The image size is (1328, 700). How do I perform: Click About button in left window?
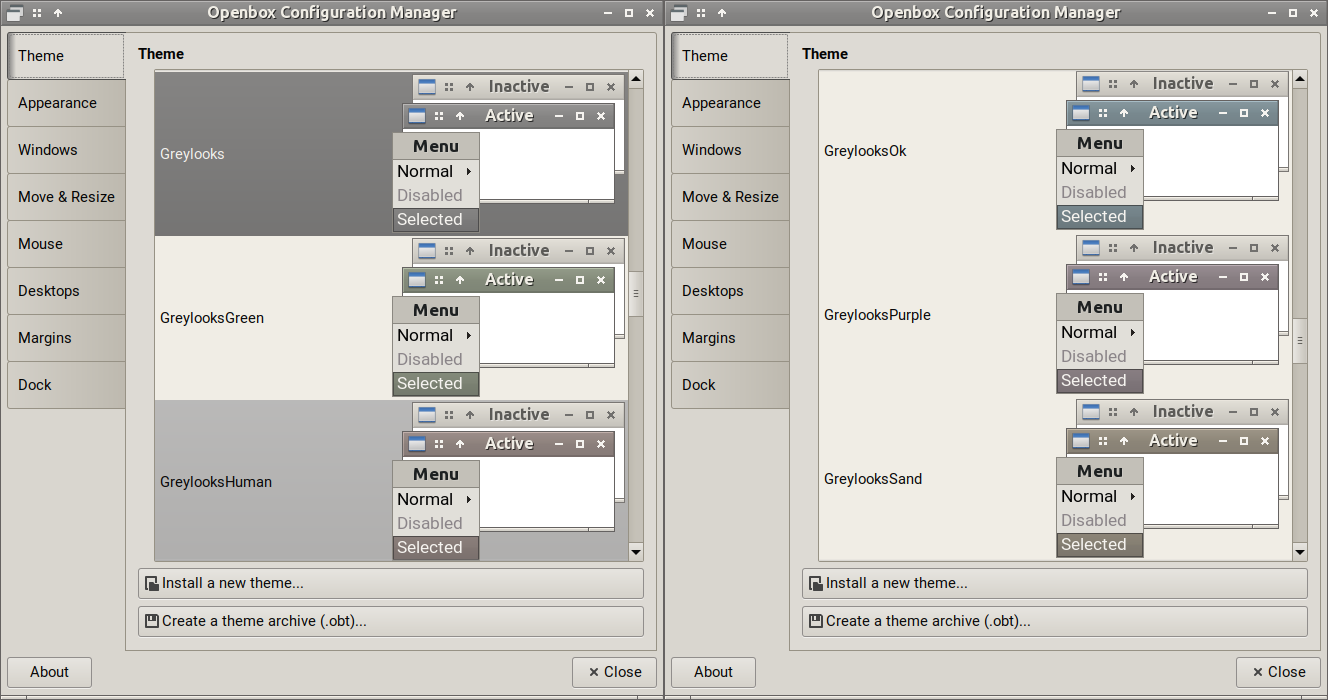point(49,672)
